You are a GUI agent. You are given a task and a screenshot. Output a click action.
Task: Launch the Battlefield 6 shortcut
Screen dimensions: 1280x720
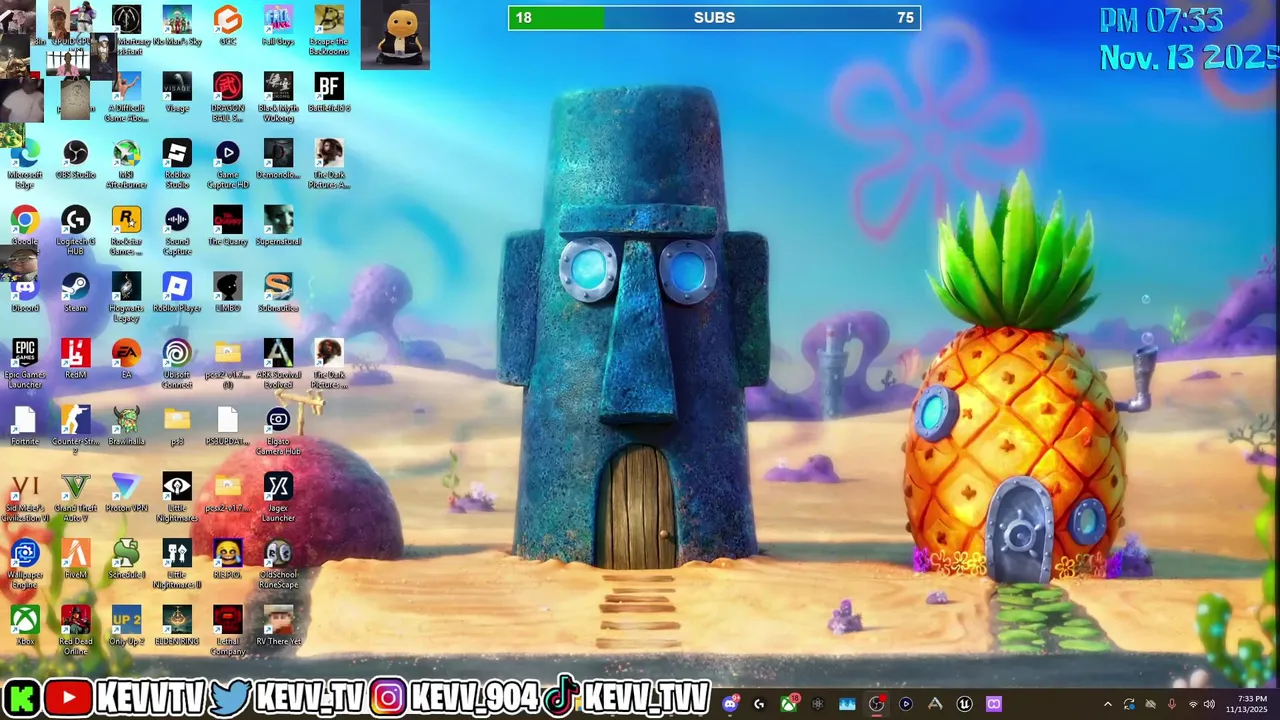(329, 93)
